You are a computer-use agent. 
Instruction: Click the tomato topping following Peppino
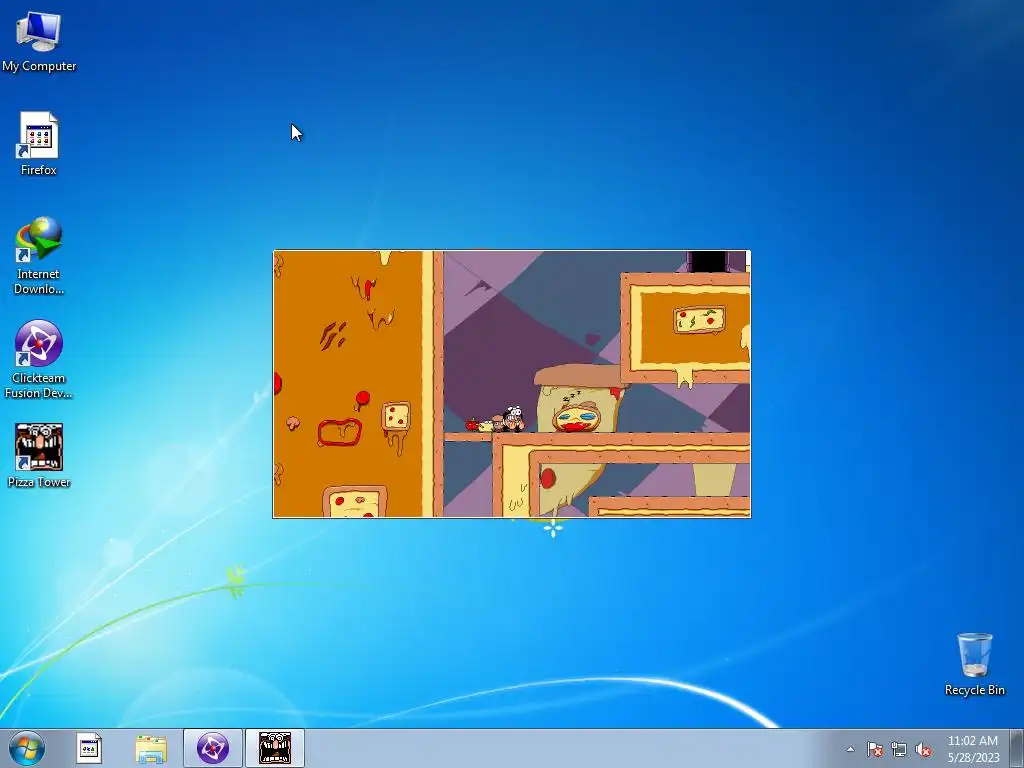tap(472, 424)
